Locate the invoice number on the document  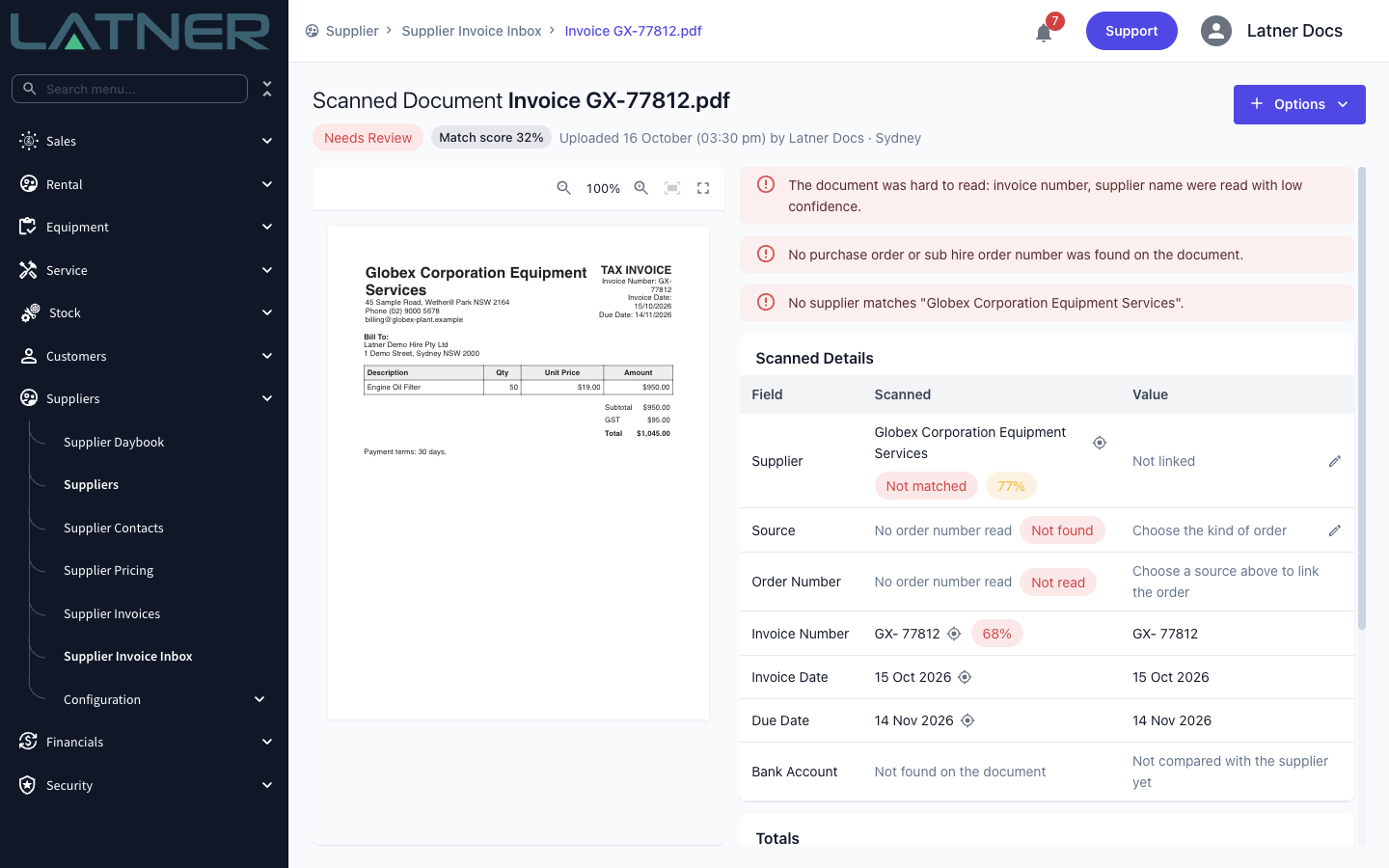coord(954,634)
